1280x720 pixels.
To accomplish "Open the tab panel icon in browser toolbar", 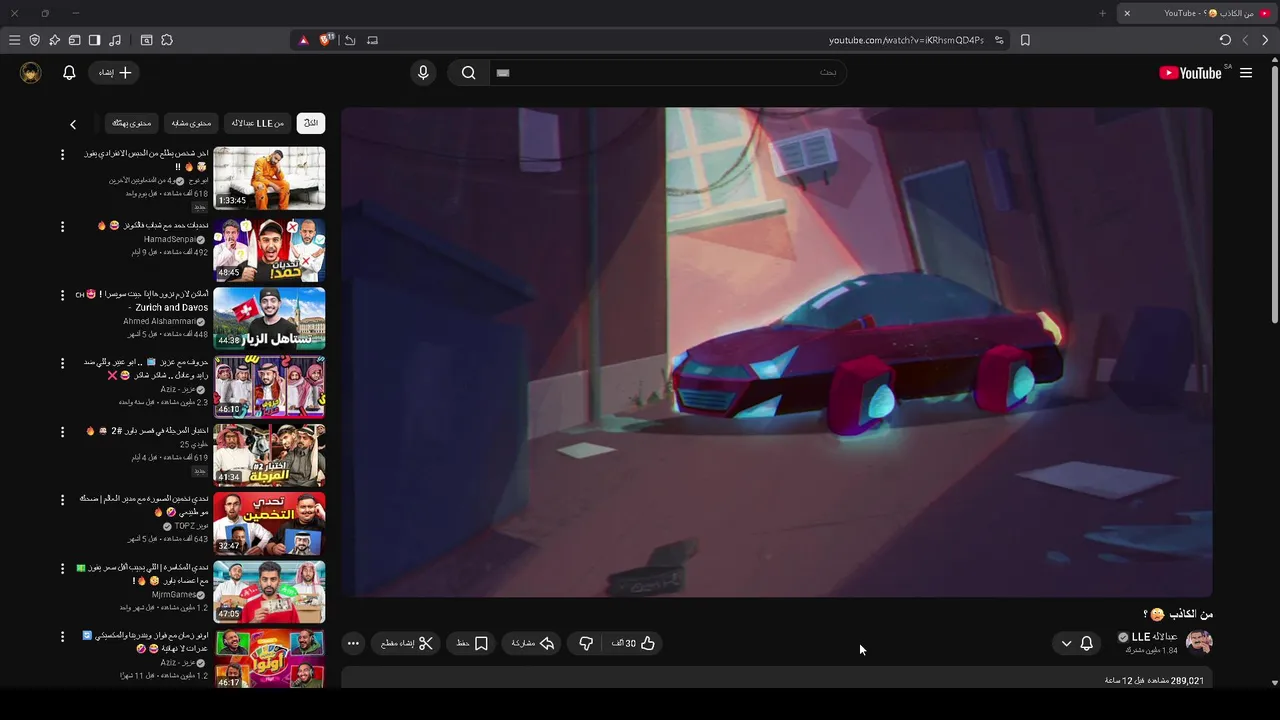I will pos(74,40).
